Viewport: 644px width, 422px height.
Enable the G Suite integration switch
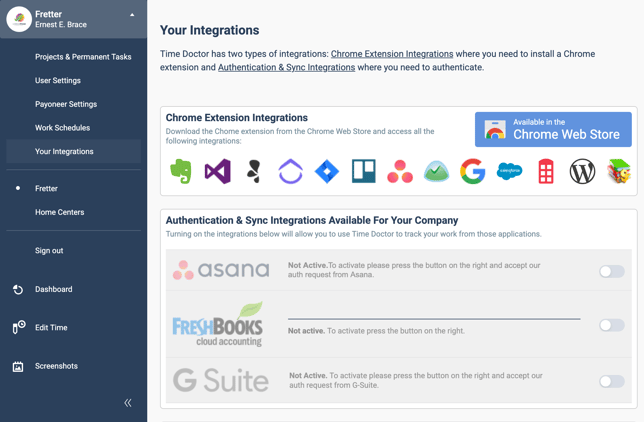point(612,381)
